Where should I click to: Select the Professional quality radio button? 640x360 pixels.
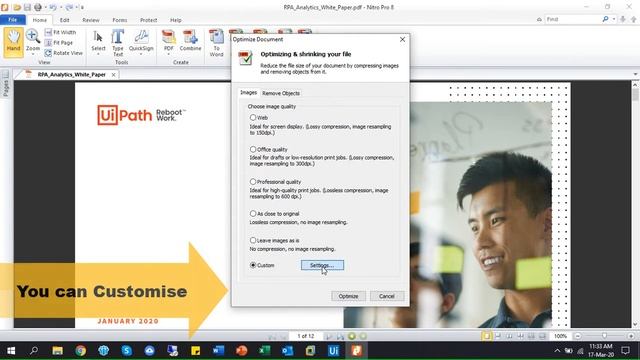pos(253,182)
